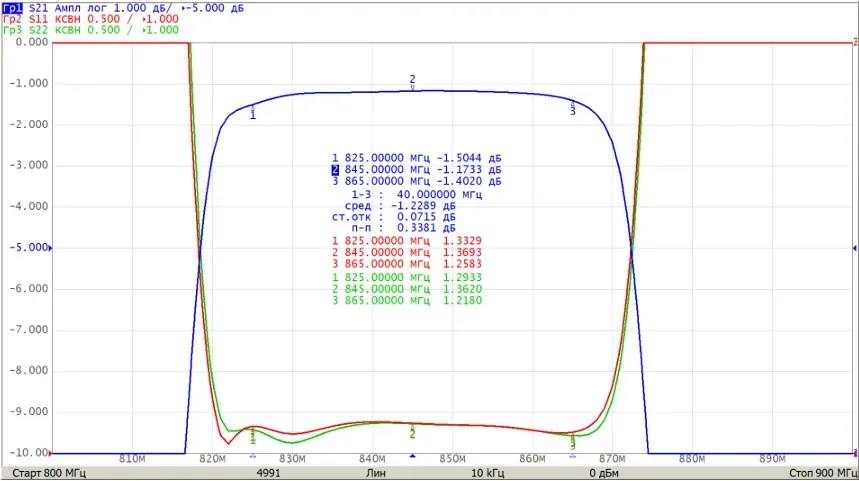Click marker 3 on the green S22 curve
This screenshot has height=481, width=859.
(x=572, y=443)
